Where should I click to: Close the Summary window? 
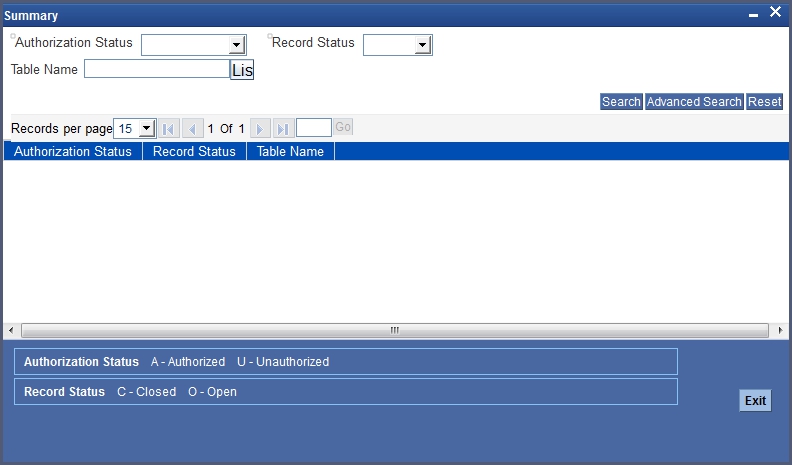(x=775, y=12)
